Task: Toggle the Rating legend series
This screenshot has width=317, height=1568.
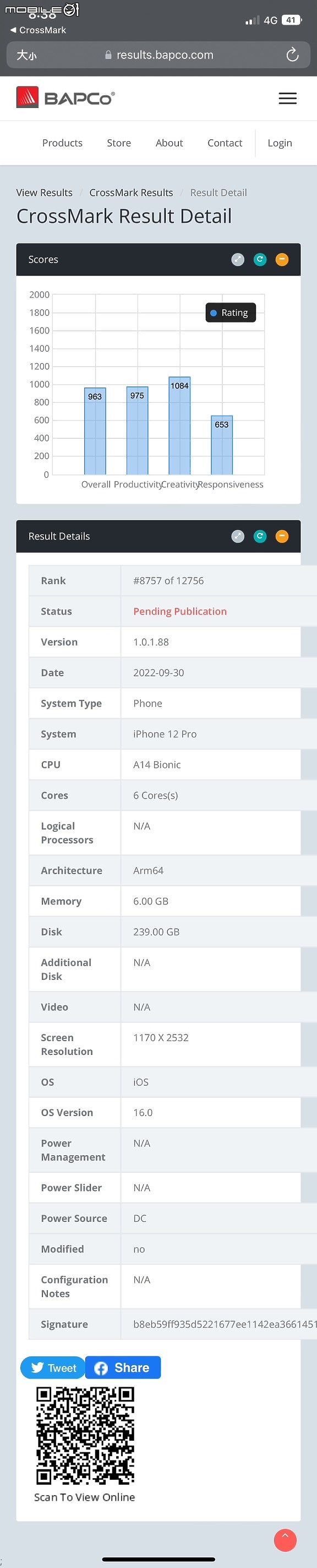Action: click(230, 313)
